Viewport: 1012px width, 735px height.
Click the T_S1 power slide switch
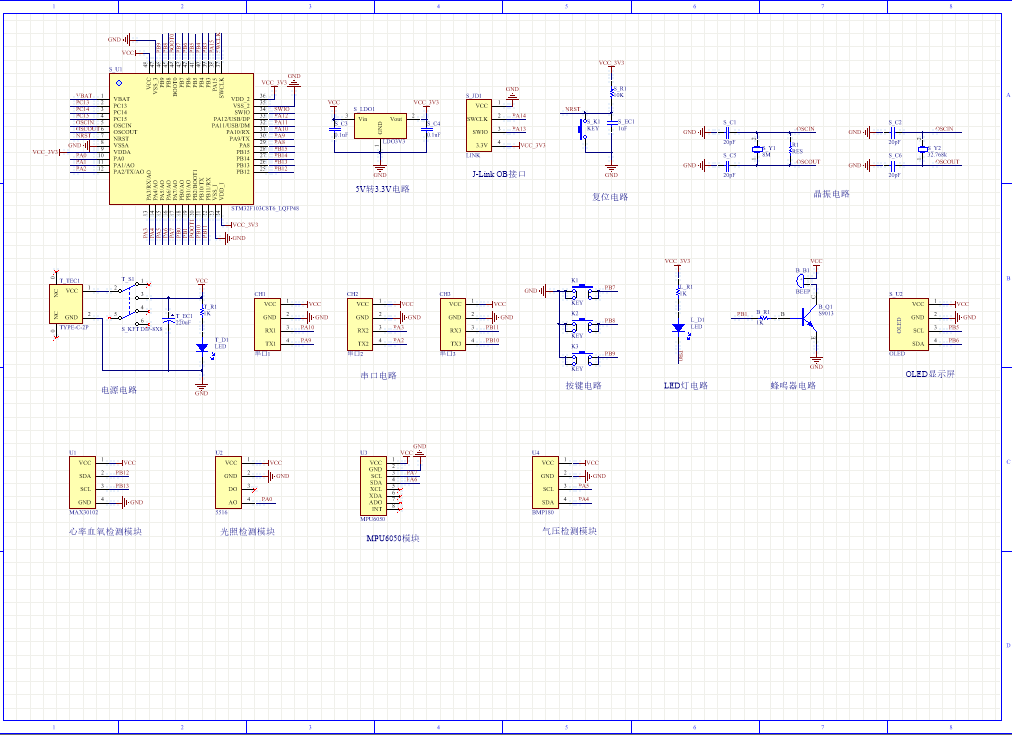pos(130,299)
